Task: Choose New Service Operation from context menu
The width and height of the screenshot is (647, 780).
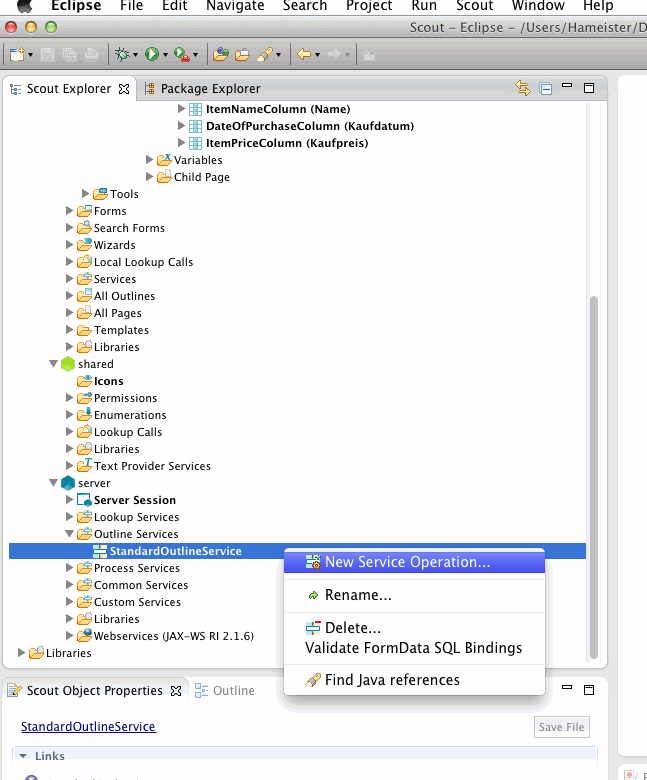Action: click(x=407, y=562)
